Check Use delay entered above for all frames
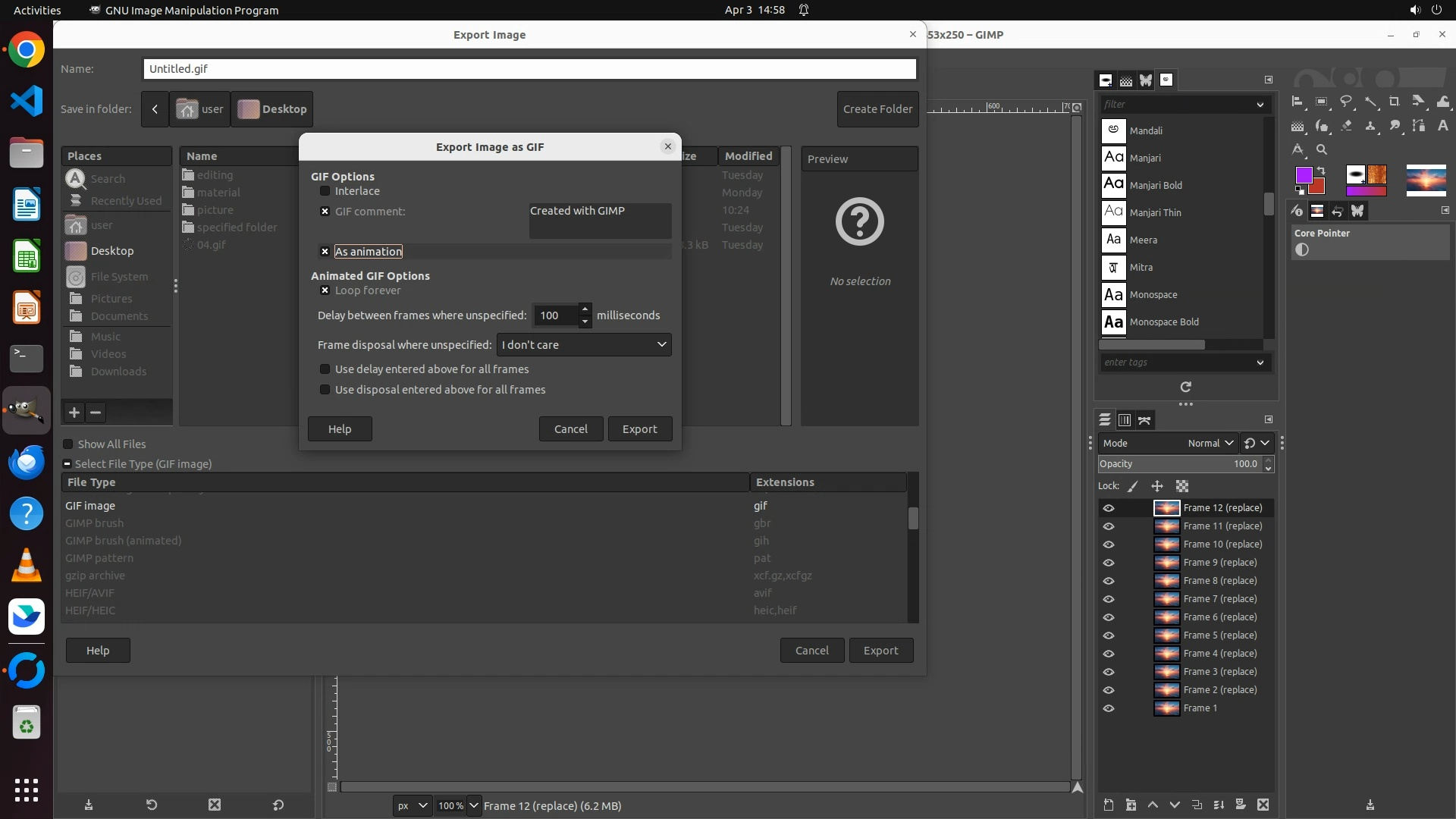 click(x=325, y=369)
